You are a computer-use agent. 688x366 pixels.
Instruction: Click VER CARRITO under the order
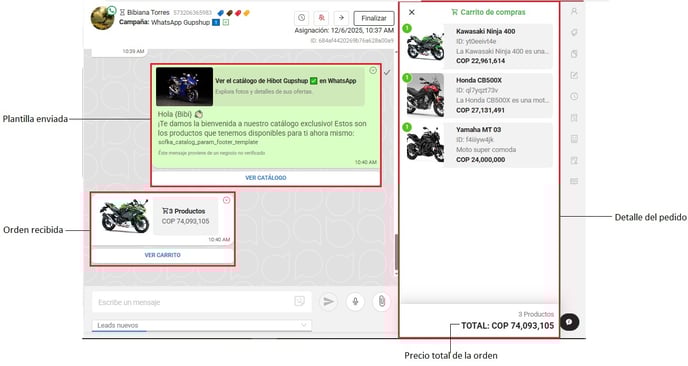[x=162, y=255]
